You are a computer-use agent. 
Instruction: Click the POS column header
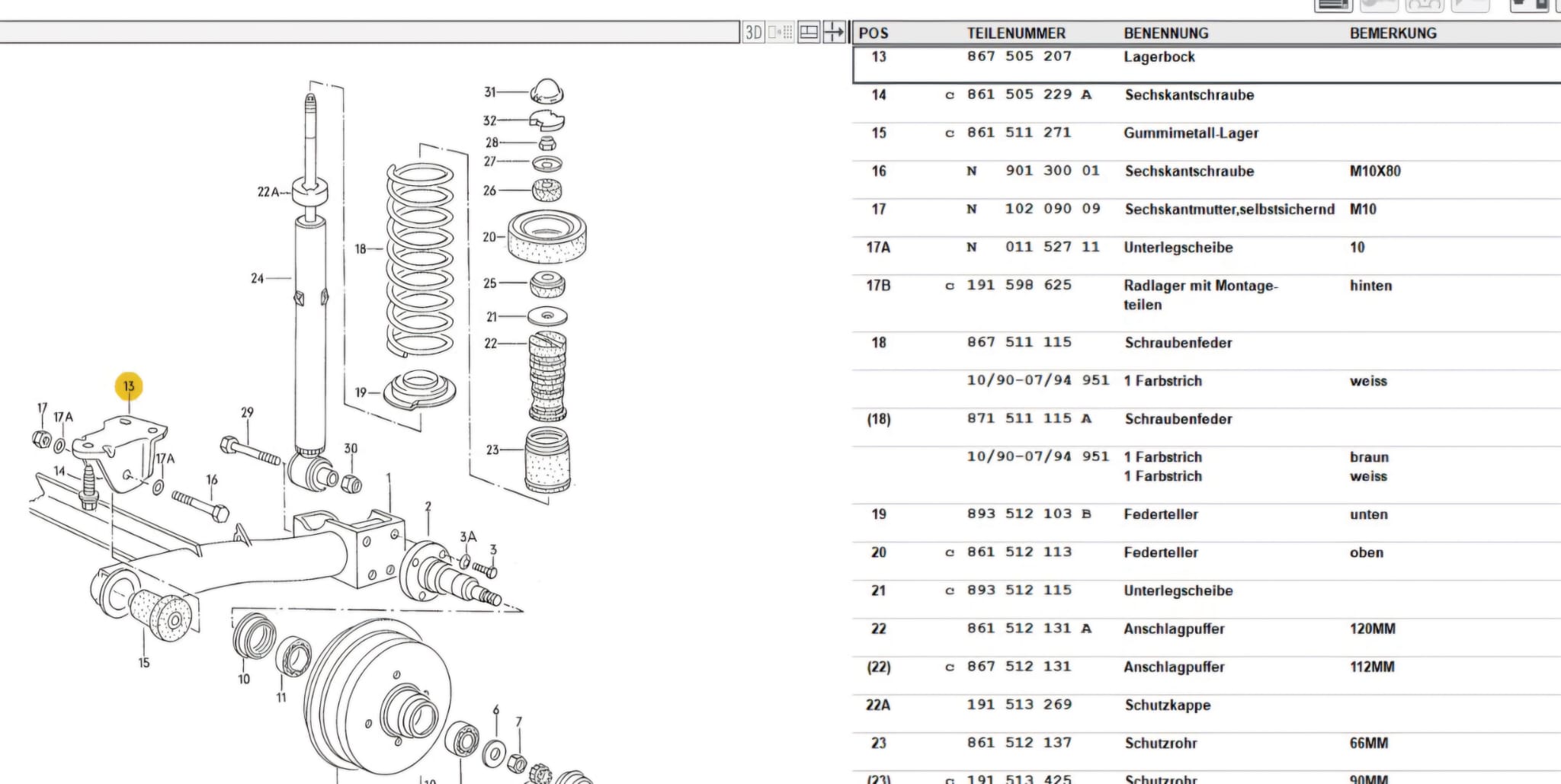[x=873, y=34]
